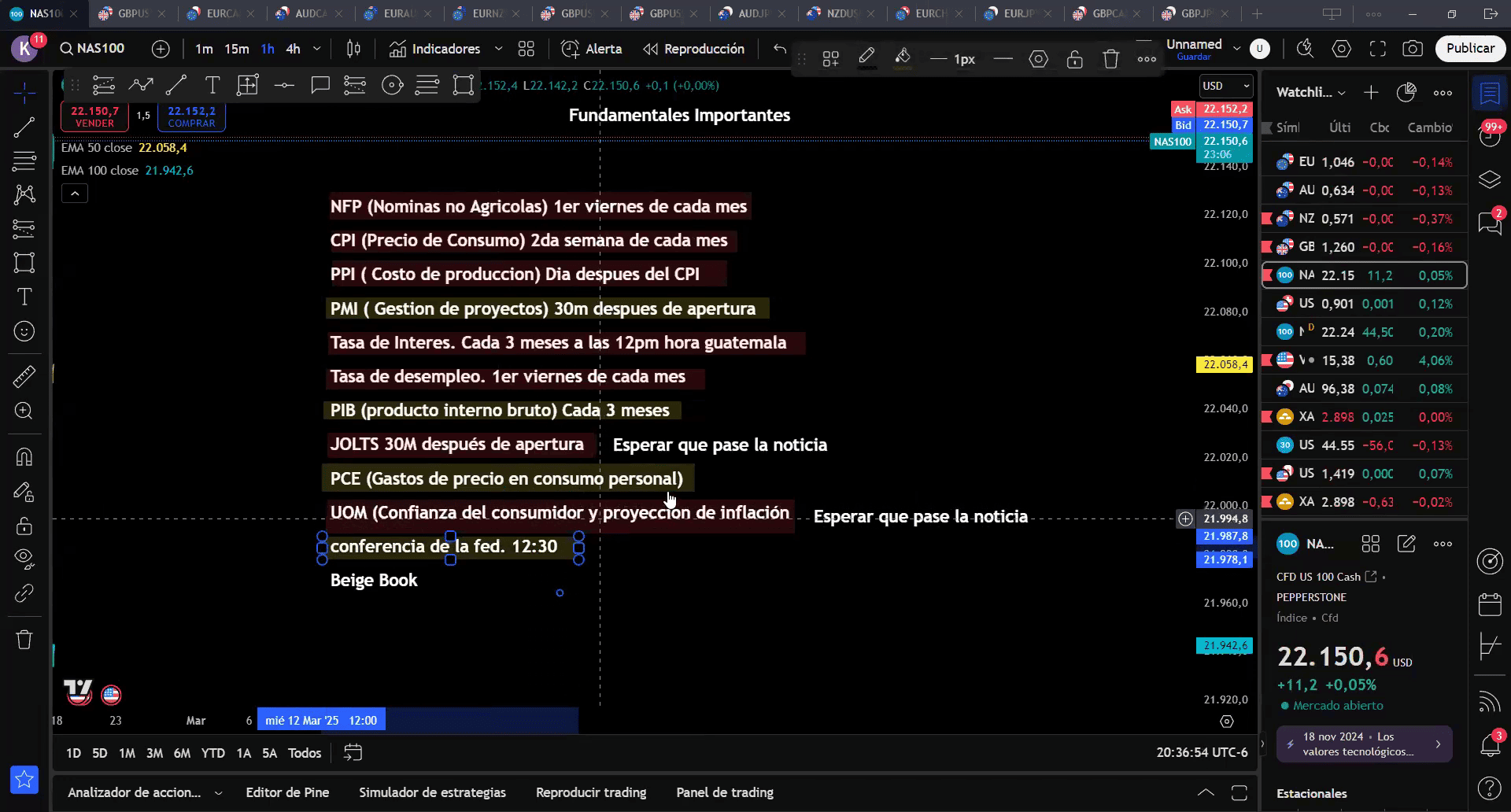Open the Panel de trading tab
The width and height of the screenshot is (1511, 812).
[725, 792]
